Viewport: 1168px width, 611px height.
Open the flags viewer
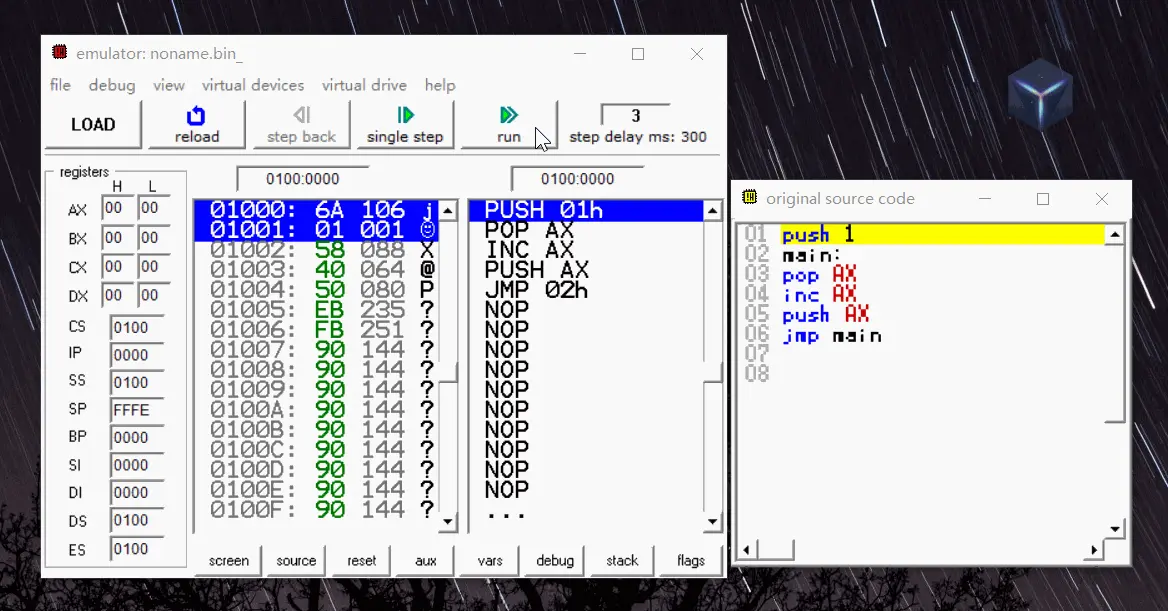point(690,560)
